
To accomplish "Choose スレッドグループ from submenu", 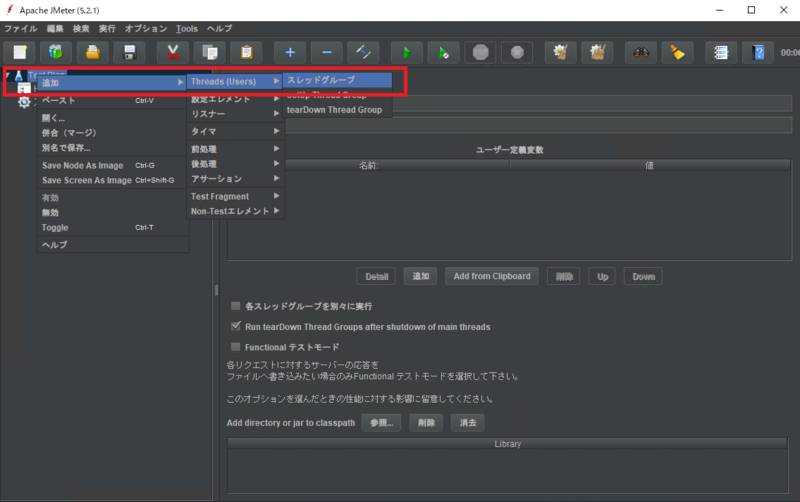I will [337, 80].
